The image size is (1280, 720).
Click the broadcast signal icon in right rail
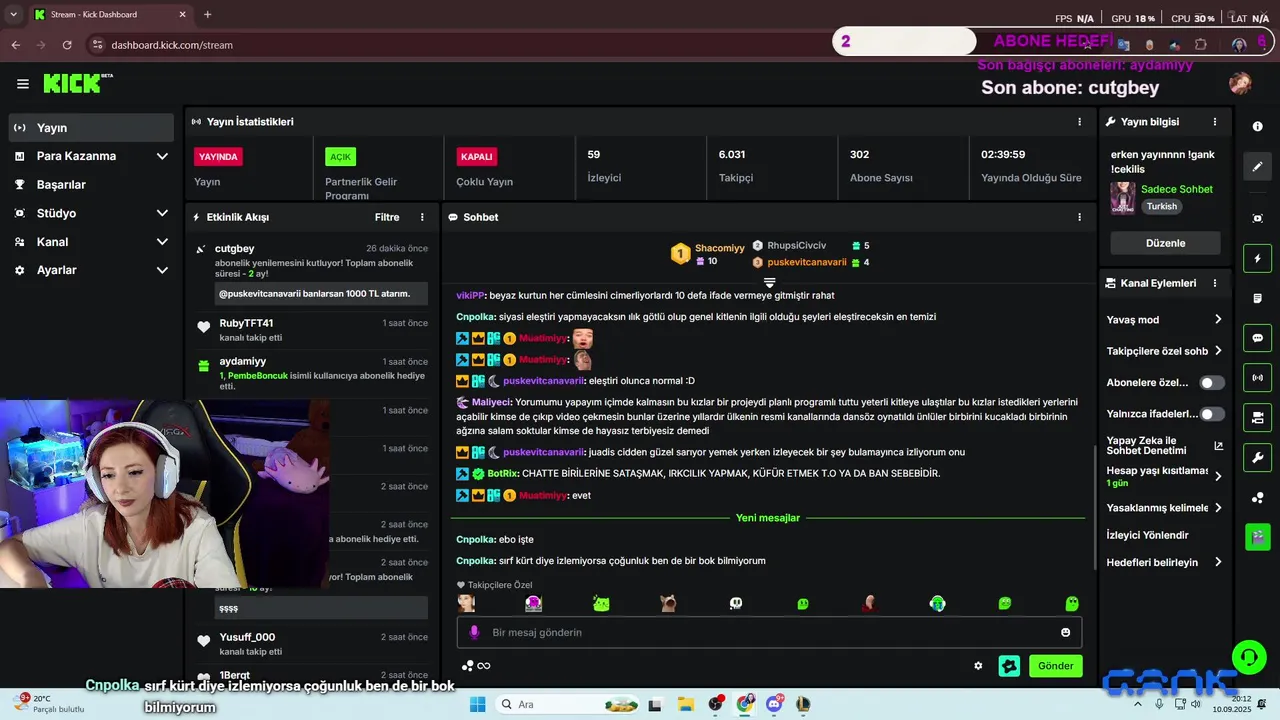point(1257,378)
